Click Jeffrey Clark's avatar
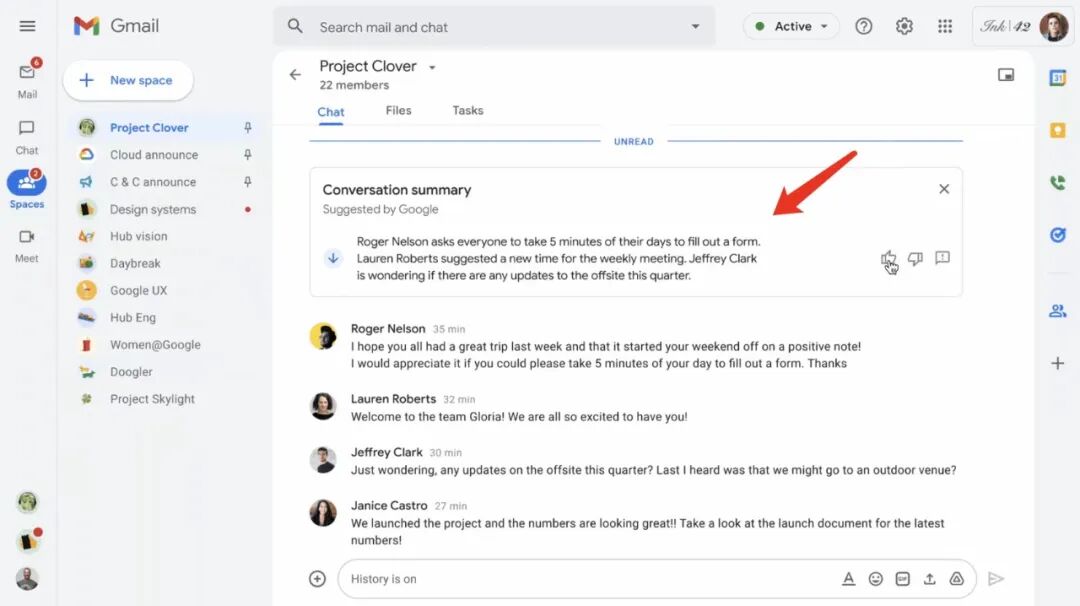The width and height of the screenshot is (1080, 606). pyautogui.click(x=322, y=459)
